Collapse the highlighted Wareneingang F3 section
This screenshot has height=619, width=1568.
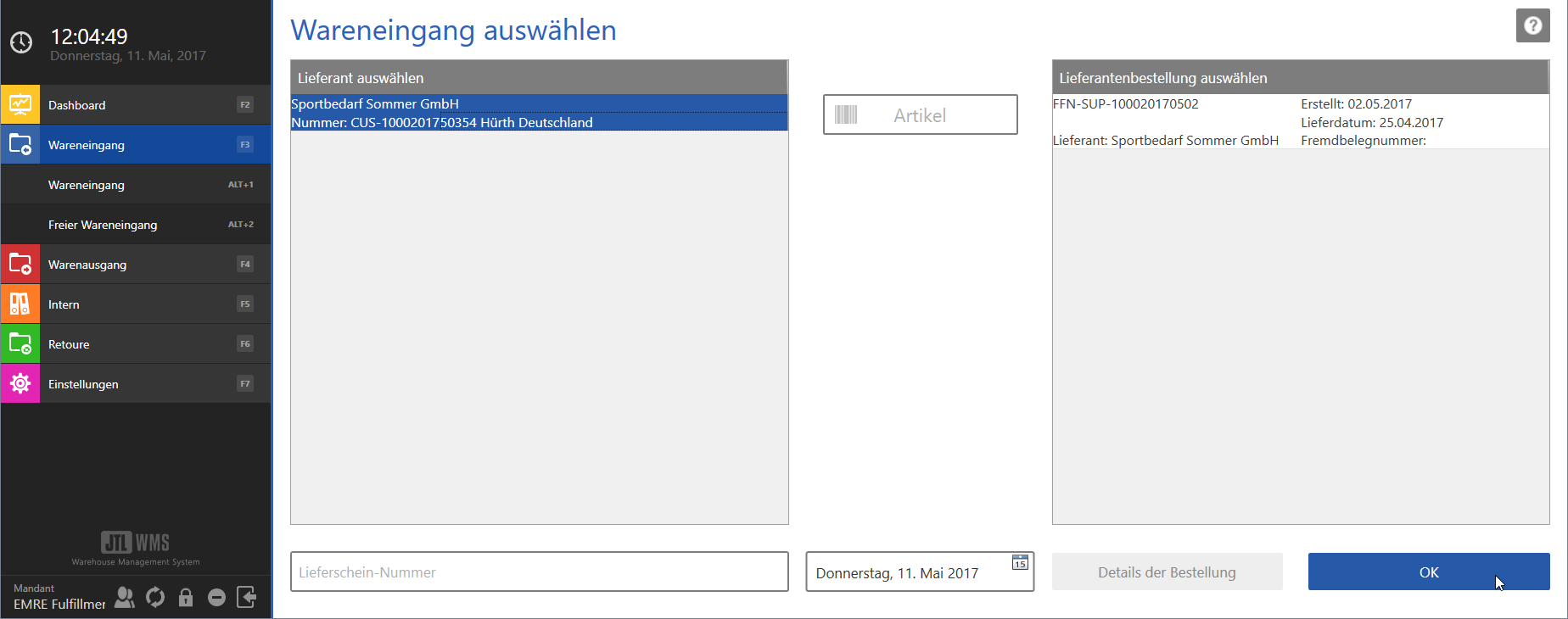point(136,145)
